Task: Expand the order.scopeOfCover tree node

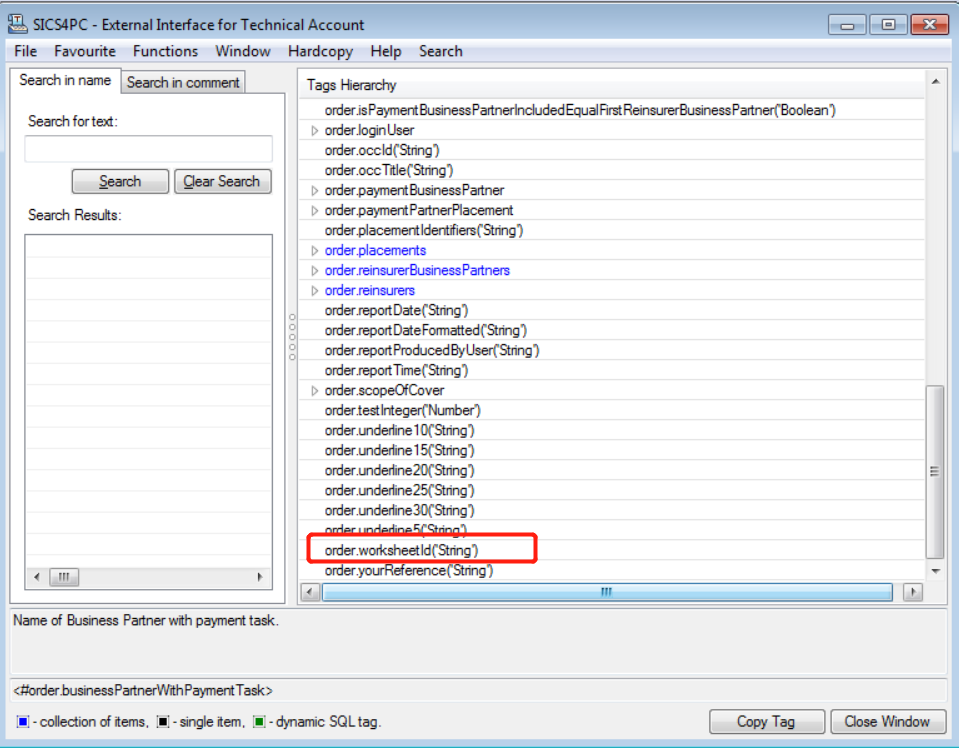Action: coord(314,391)
